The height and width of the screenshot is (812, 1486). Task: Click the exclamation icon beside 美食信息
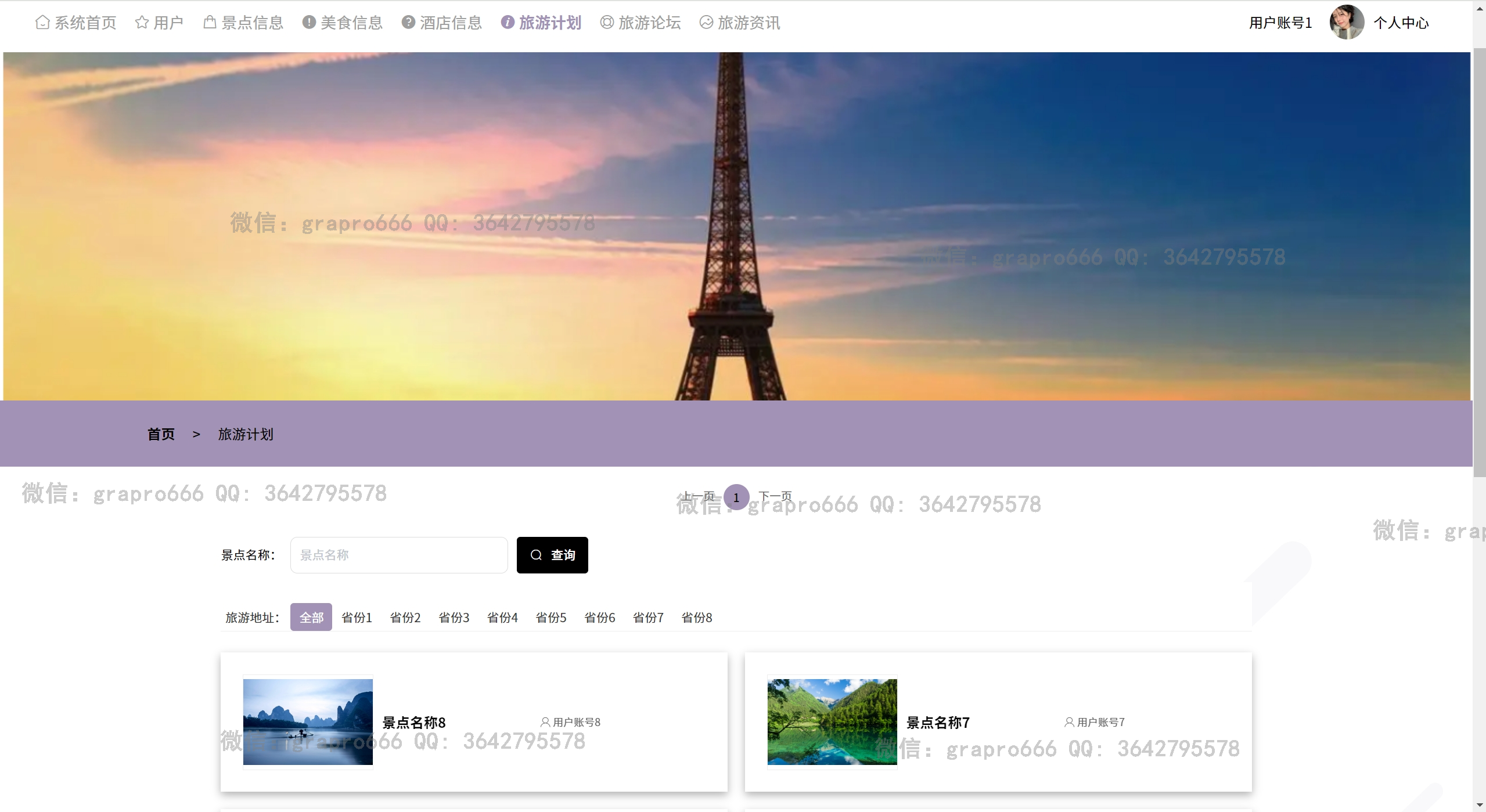pos(309,23)
